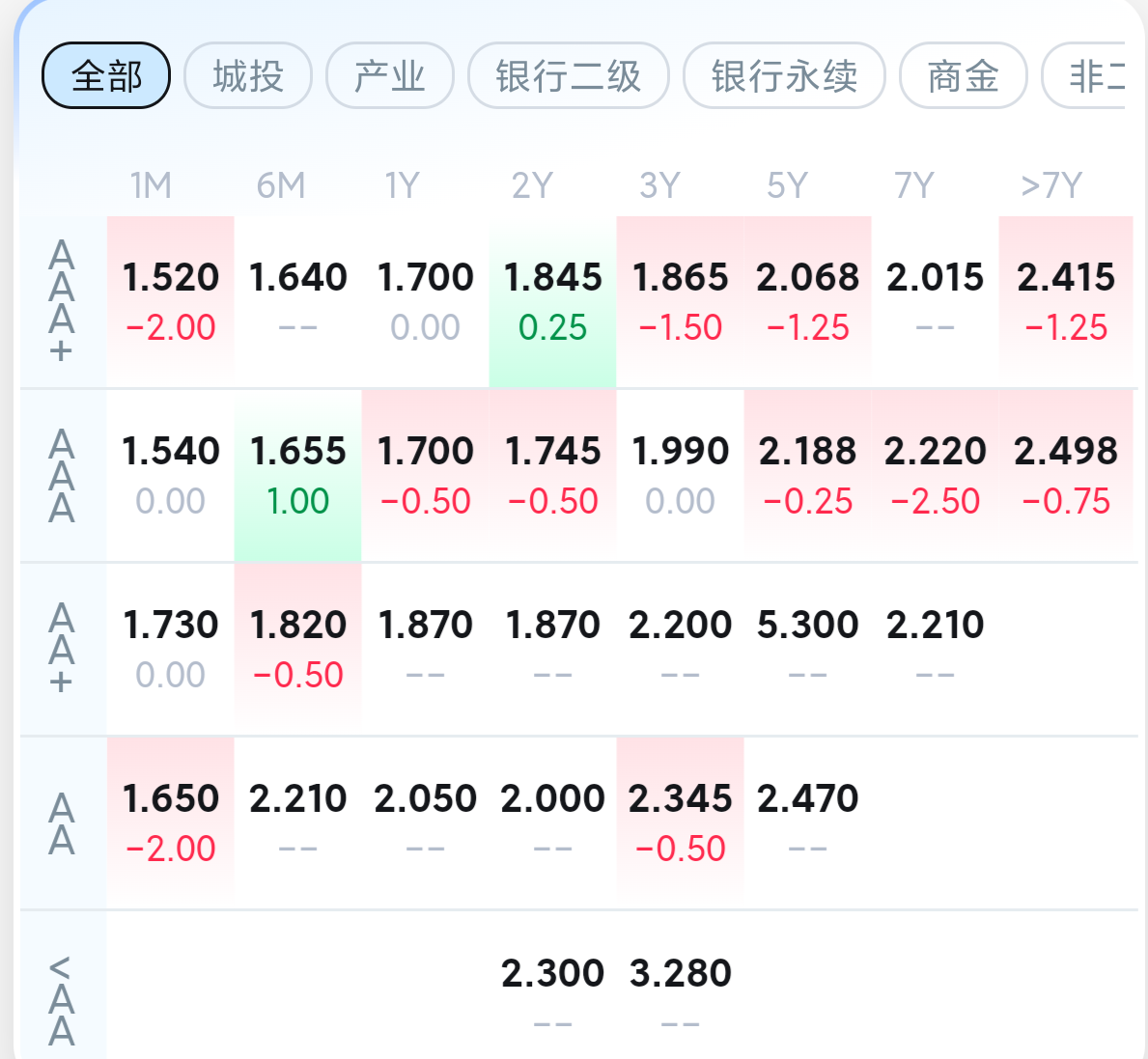Select AA+ 5Y cell showing 5.300
The height and width of the screenshot is (1059, 1148).
807,648
